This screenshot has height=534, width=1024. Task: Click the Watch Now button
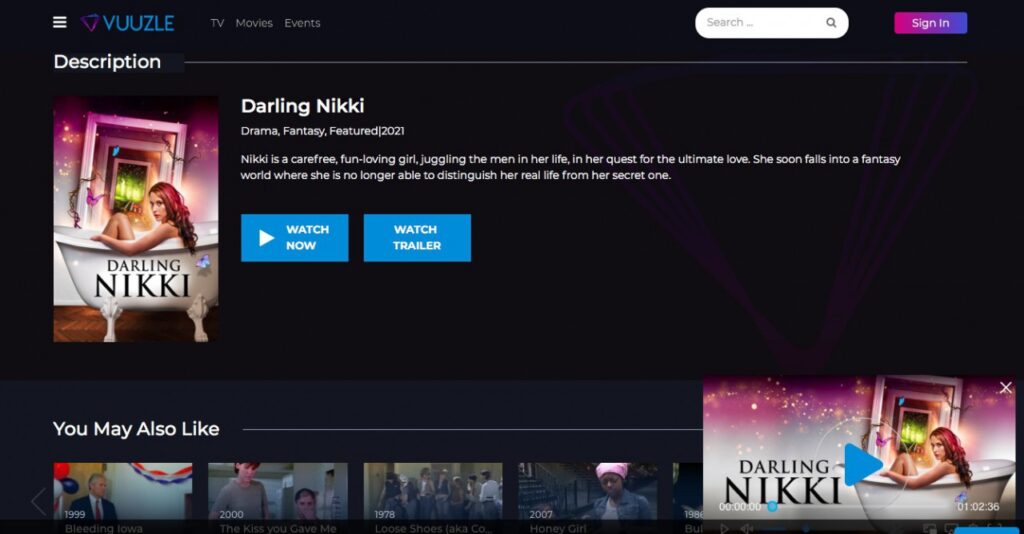[x=294, y=238]
